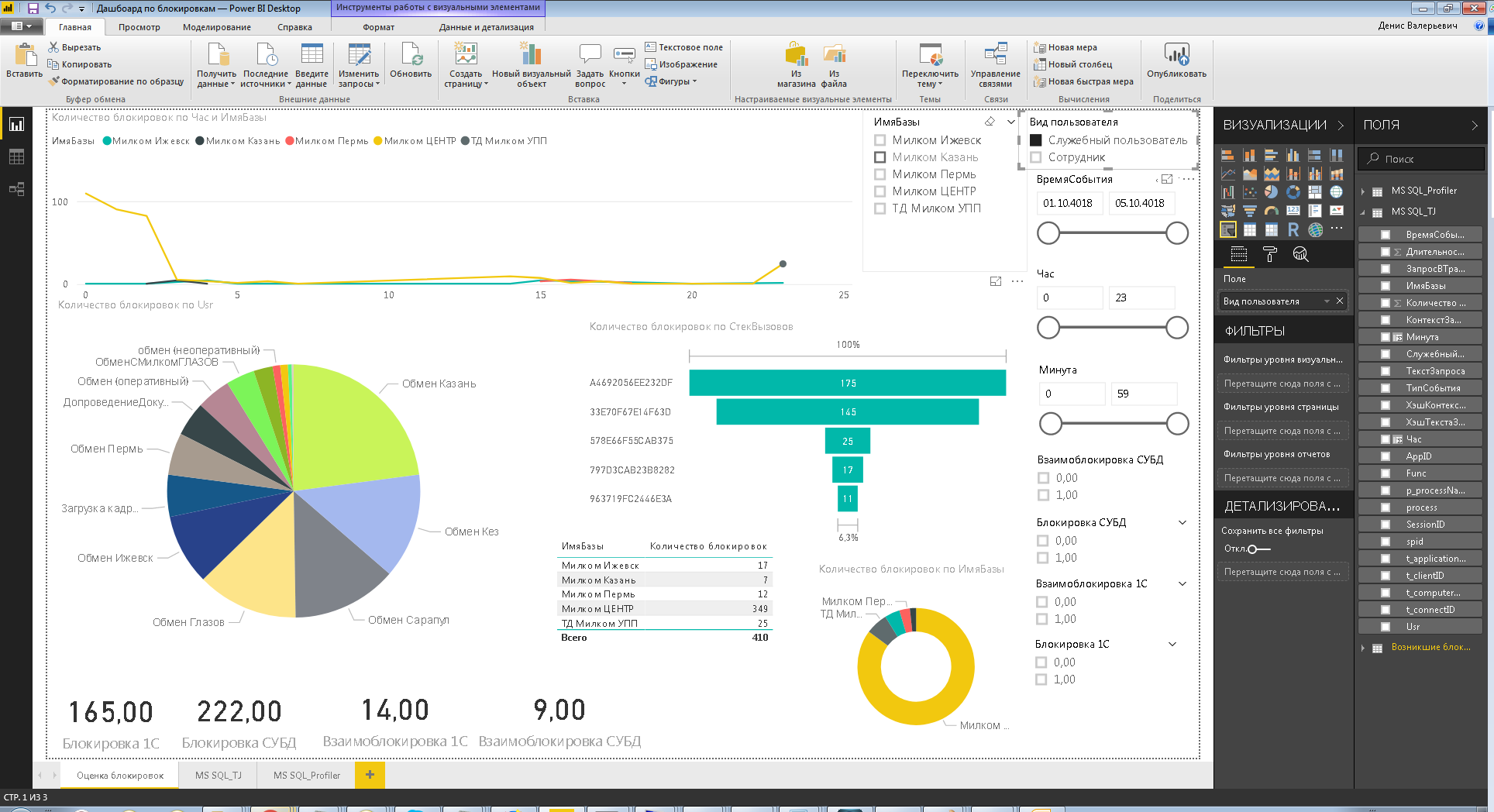
Task: Click the Refresh (Обновить) icon
Action: point(411,54)
